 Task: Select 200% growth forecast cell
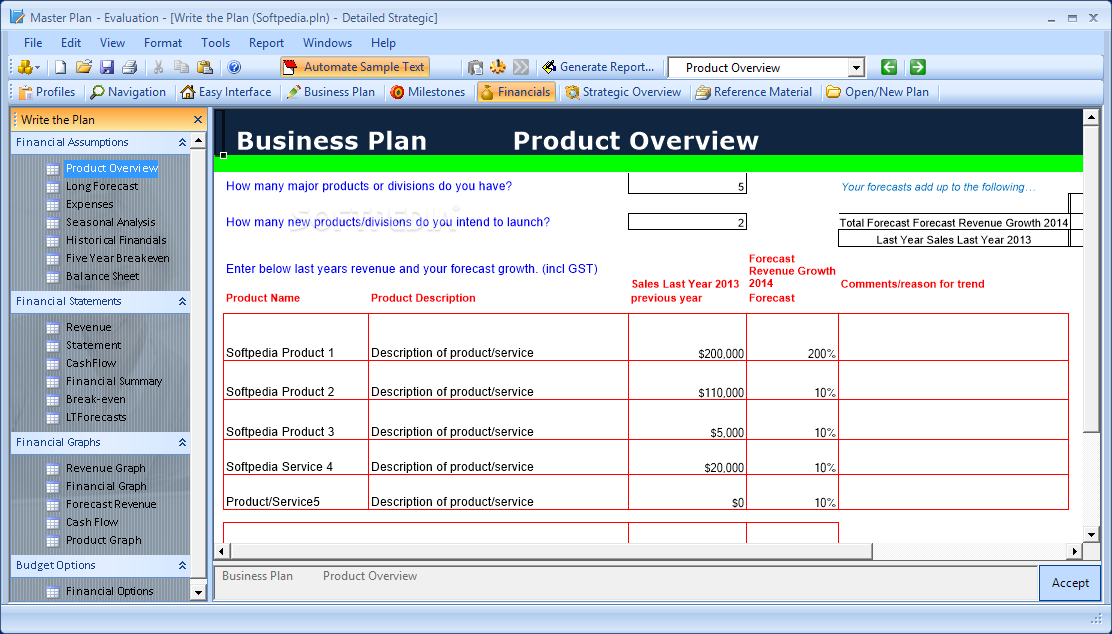tap(792, 338)
